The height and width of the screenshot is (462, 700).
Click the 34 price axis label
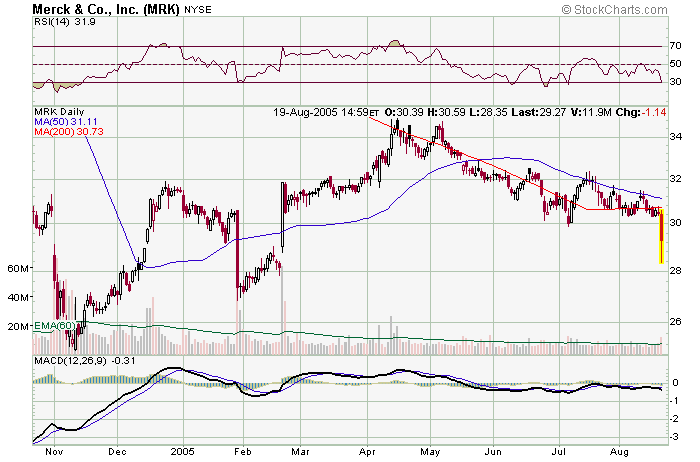tap(676, 137)
